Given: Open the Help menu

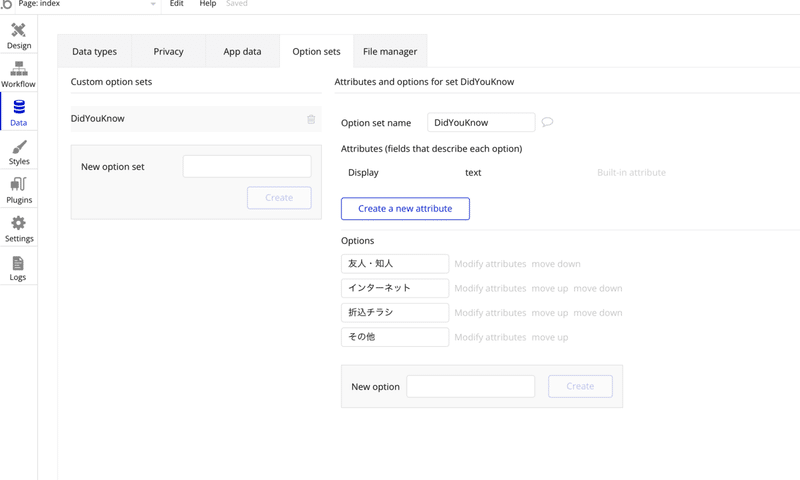Looking at the screenshot, I should pos(207,4).
